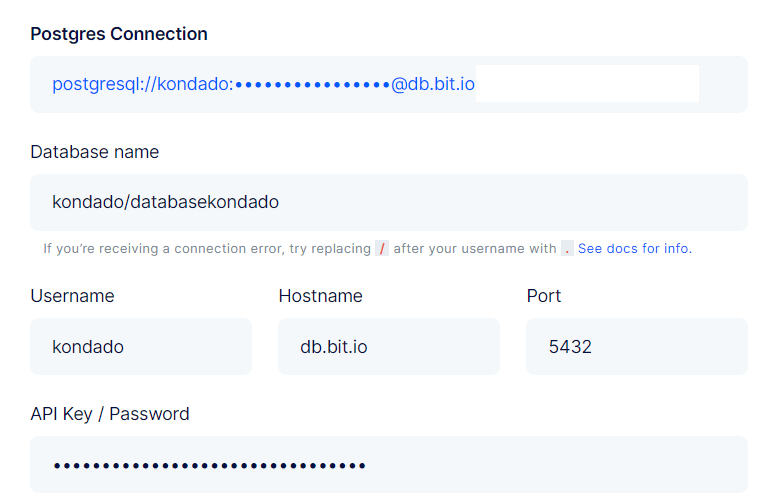Click the slash code chip in hint
Image resolution: width=778 pixels, height=501 pixels.
tap(381, 248)
